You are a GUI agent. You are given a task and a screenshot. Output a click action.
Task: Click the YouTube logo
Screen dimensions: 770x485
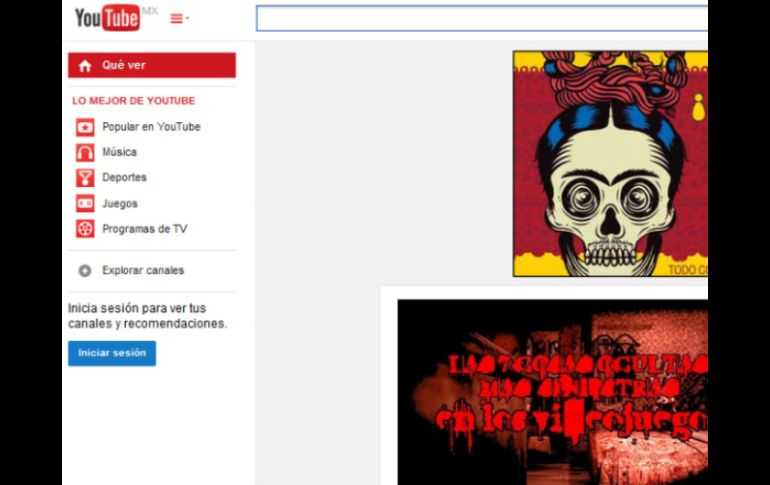click(107, 18)
